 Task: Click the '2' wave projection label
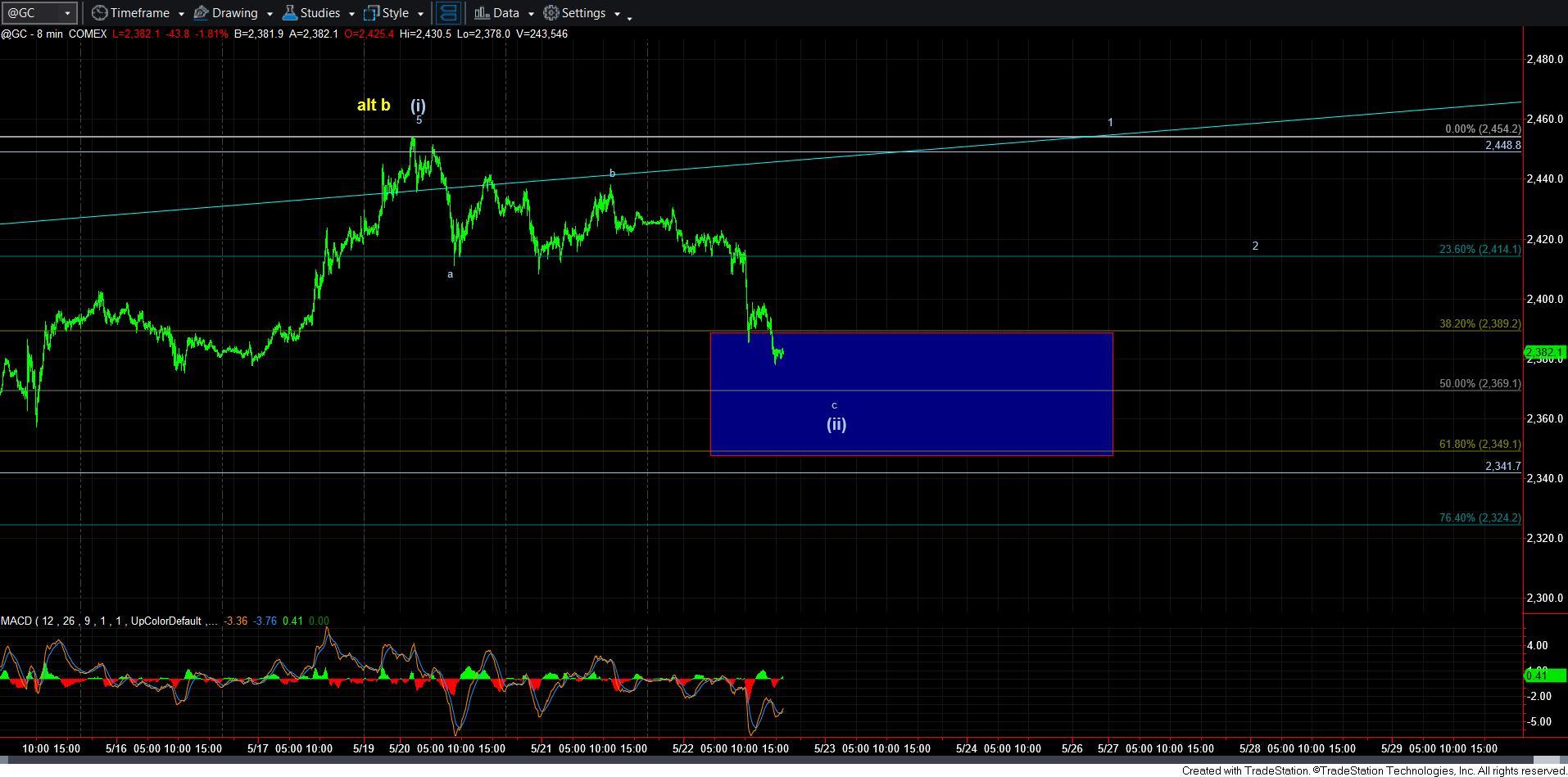click(1255, 246)
